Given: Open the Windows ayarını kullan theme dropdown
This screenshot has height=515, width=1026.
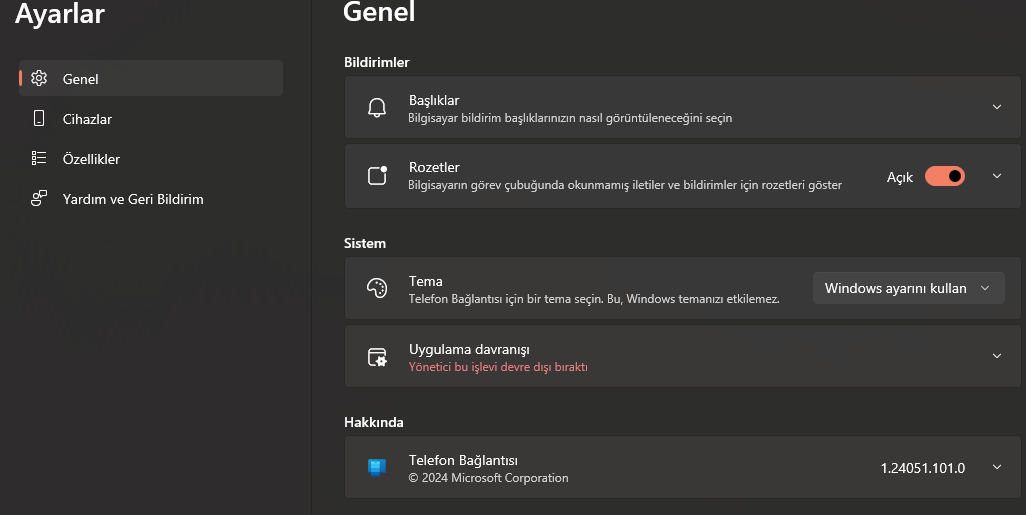Looking at the screenshot, I should coord(908,288).
